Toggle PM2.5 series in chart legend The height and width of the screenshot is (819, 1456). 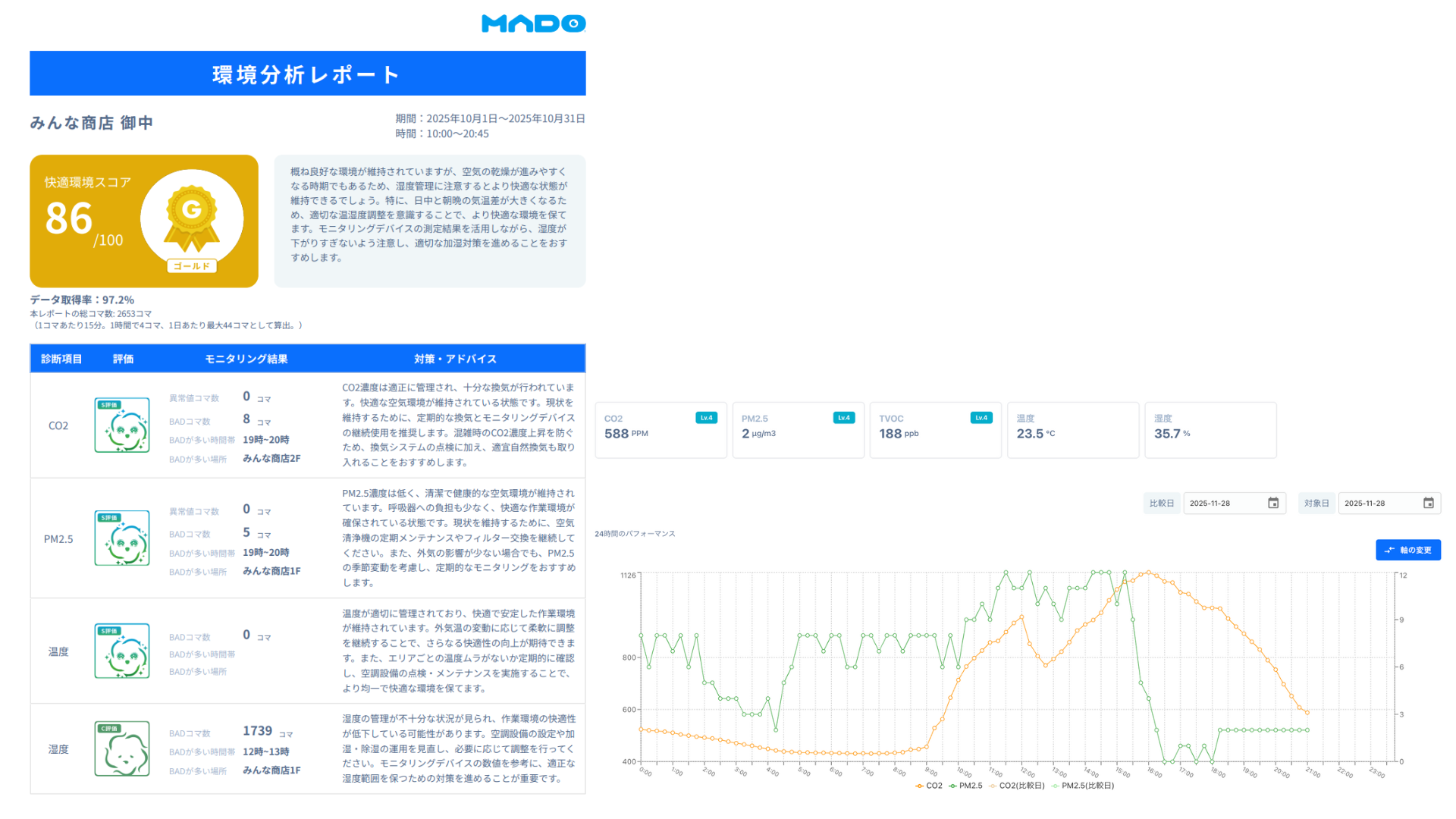click(x=965, y=786)
